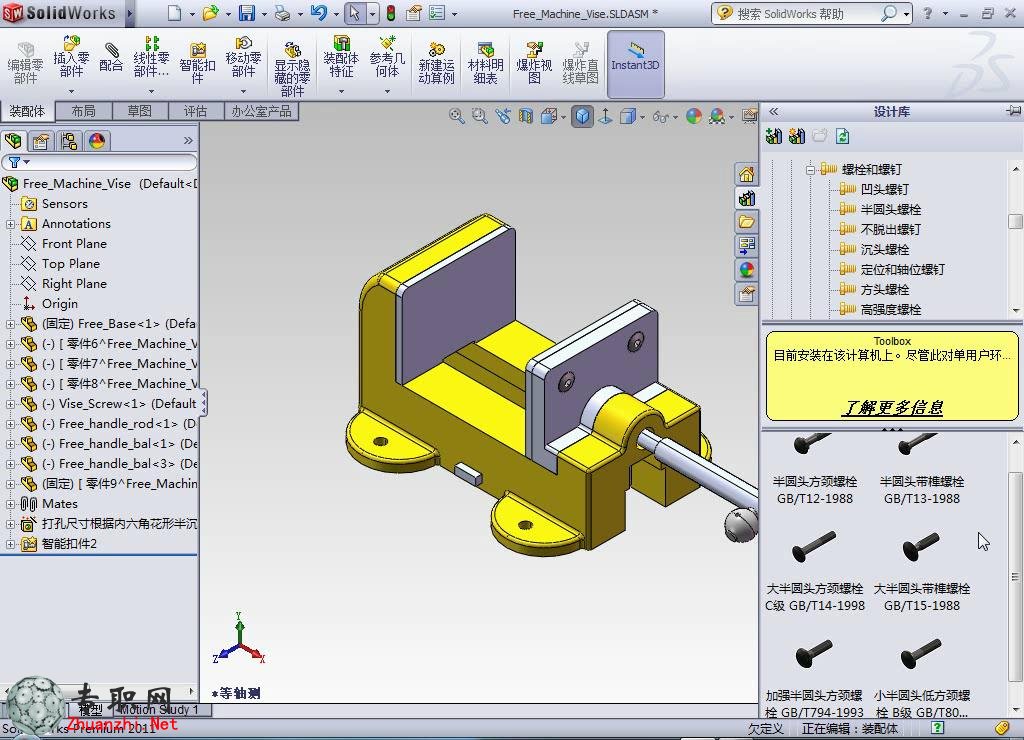Click Smart Fasteners tool (智能扣件)
This screenshot has height=740, width=1024.
point(197,63)
